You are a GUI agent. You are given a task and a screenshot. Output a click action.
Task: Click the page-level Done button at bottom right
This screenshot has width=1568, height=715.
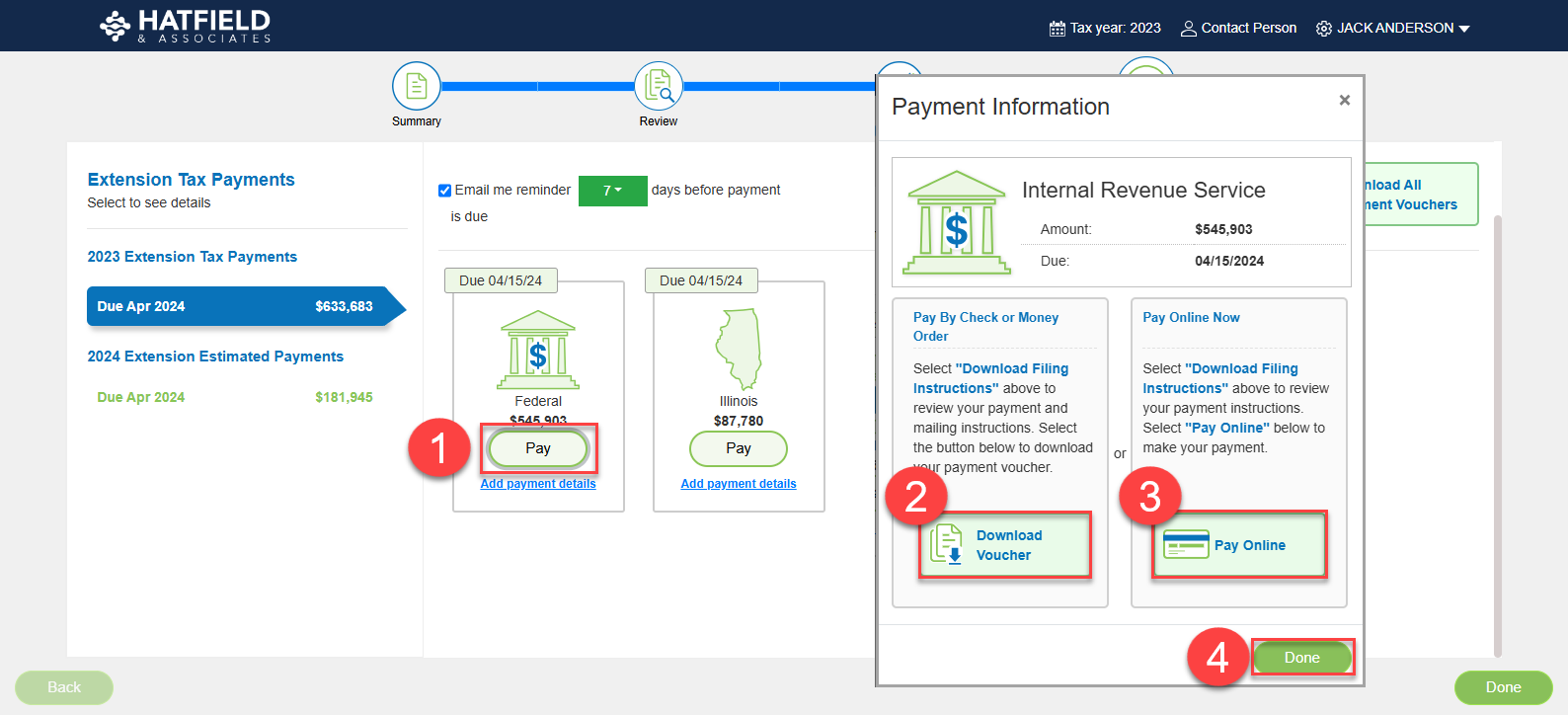[1503, 687]
